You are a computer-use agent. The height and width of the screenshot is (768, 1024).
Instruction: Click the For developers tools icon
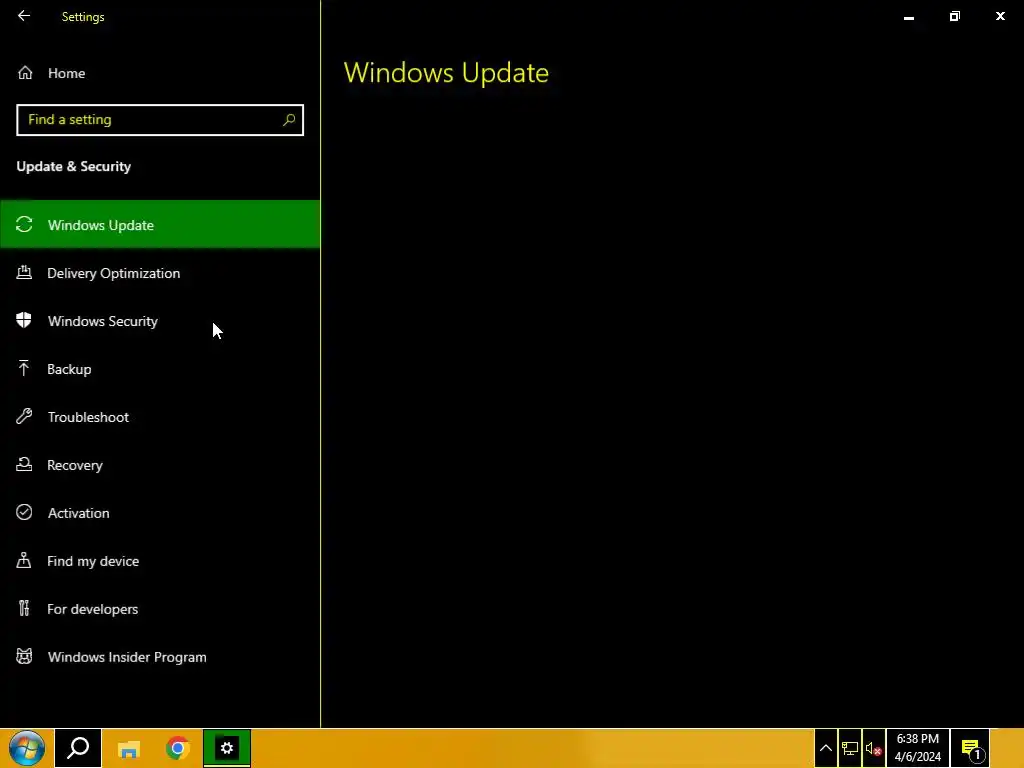coord(24,609)
